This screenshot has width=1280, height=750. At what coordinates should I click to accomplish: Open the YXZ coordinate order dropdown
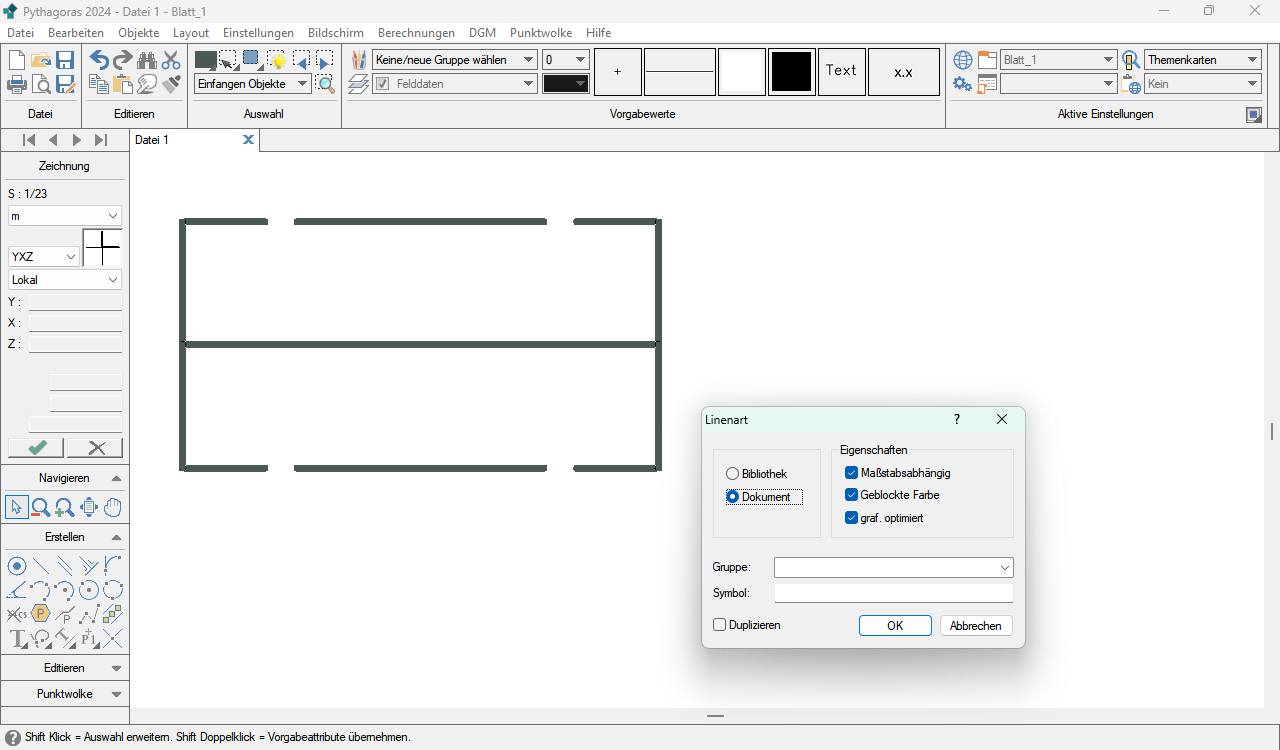coord(43,257)
